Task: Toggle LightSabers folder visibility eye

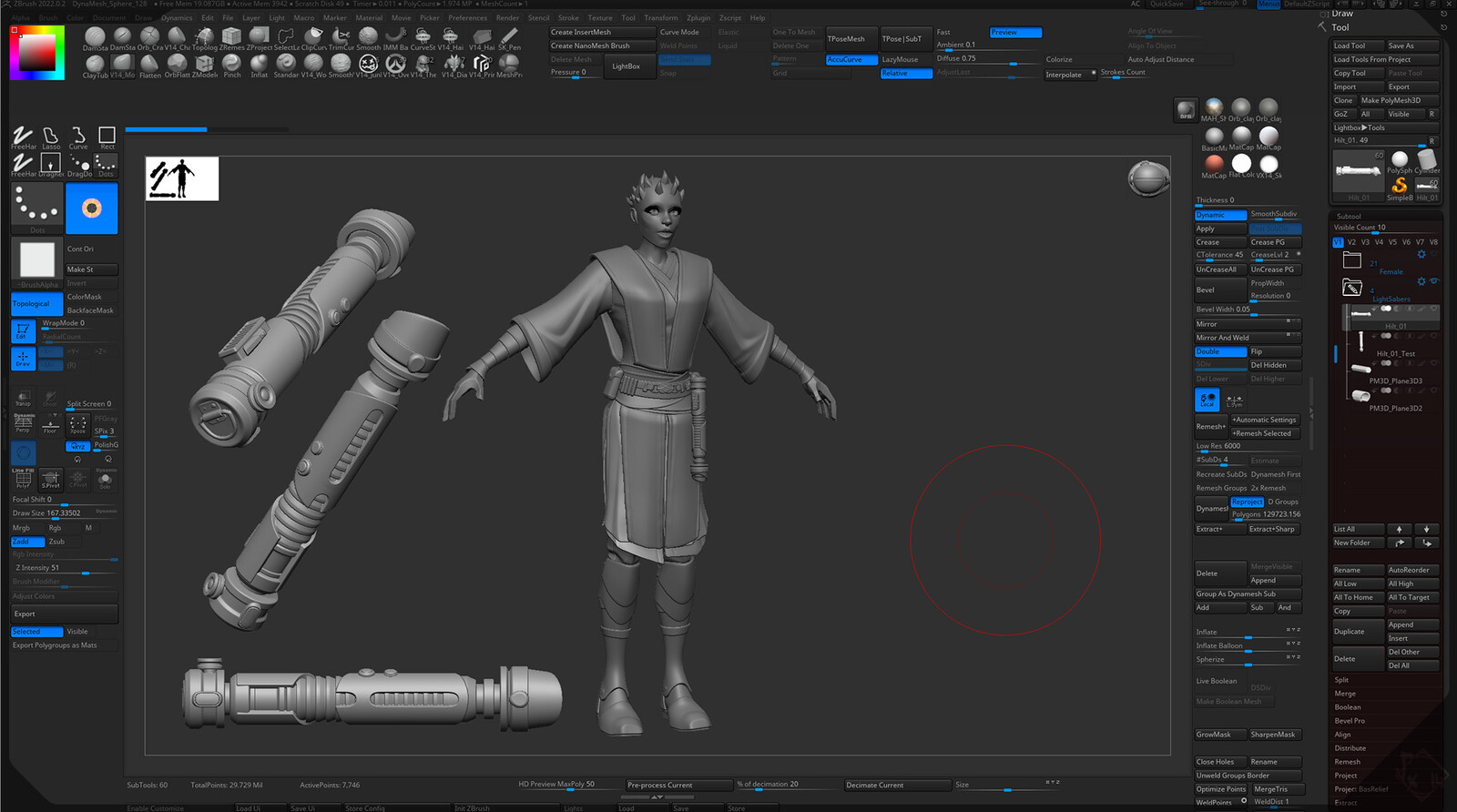Action: pos(1434,281)
